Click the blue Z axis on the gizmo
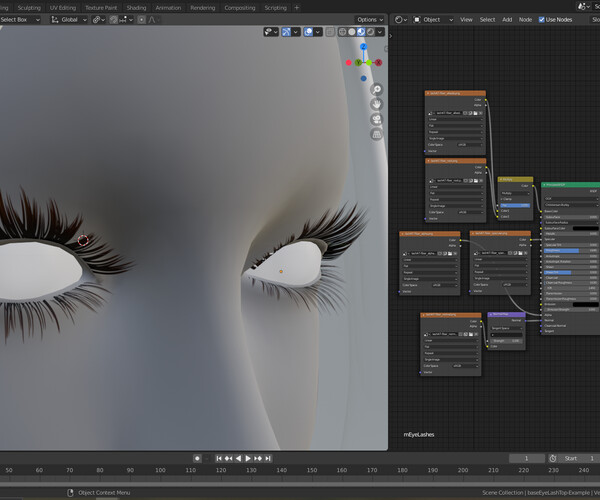Viewport: 600px width, 500px height. (363, 47)
